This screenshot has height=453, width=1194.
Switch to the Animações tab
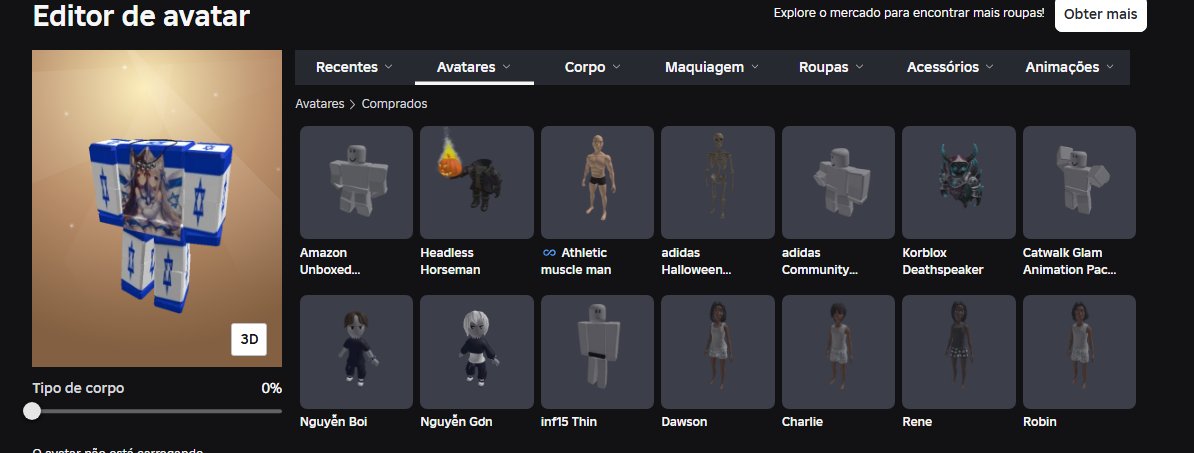tap(1069, 67)
